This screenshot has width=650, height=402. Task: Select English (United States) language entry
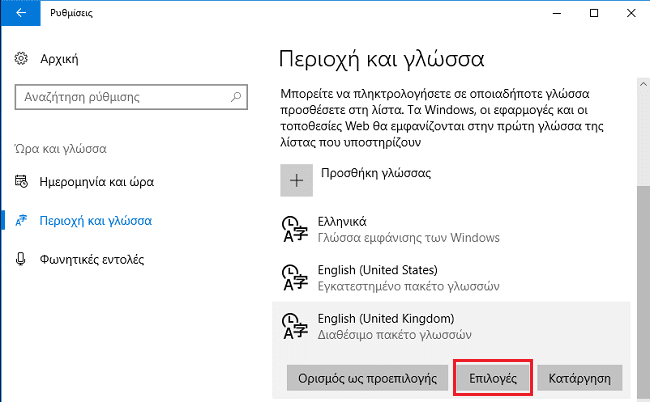point(451,278)
